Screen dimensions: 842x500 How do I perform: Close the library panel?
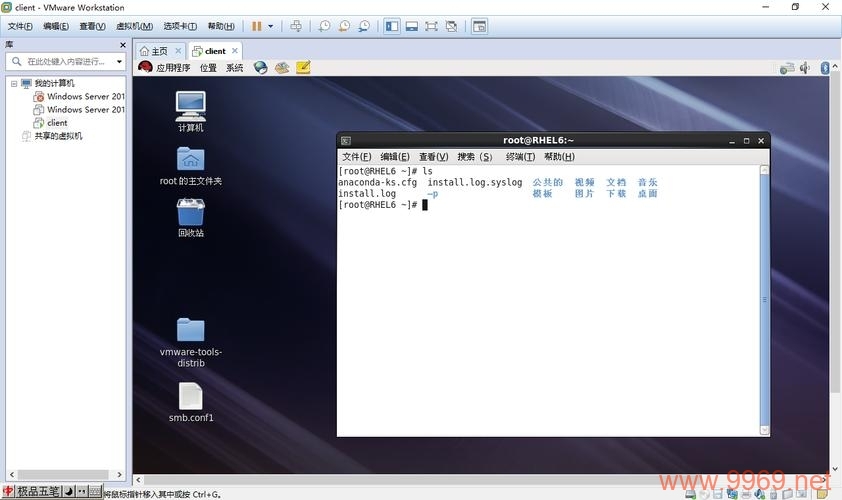(x=122, y=45)
